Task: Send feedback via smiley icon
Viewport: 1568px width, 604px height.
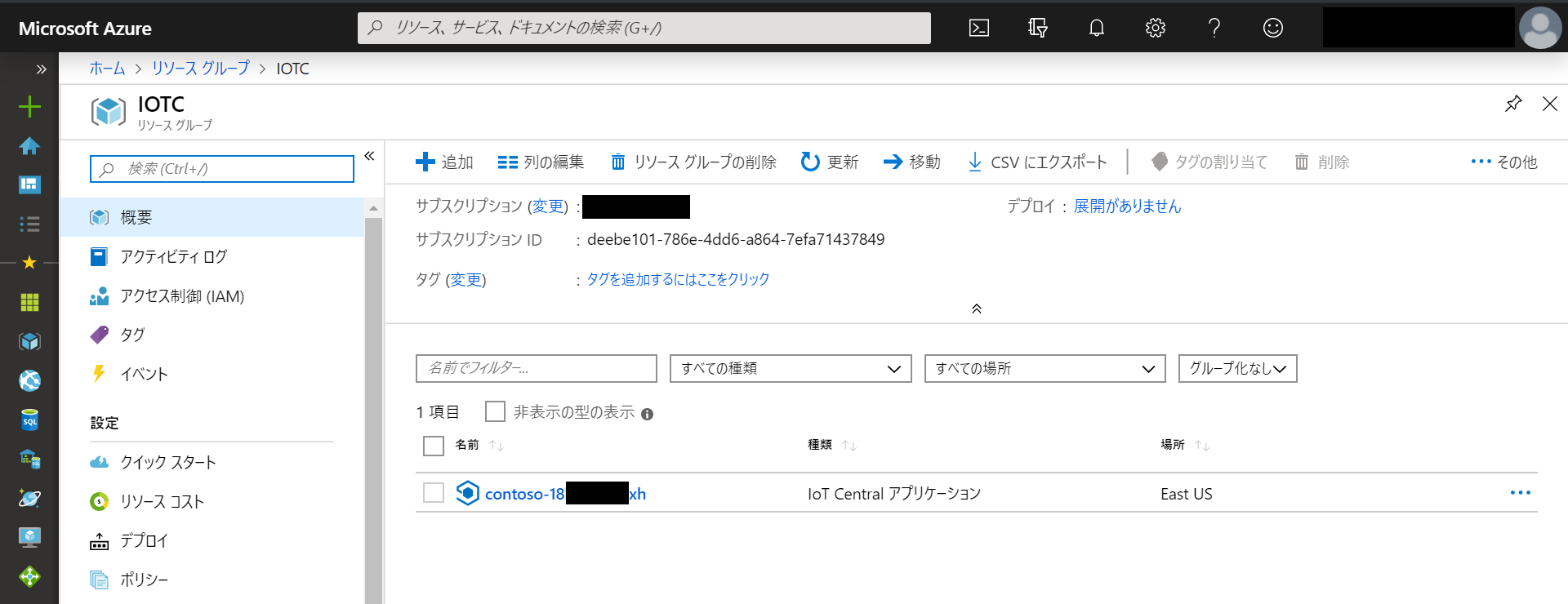Action: tap(1272, 28)
